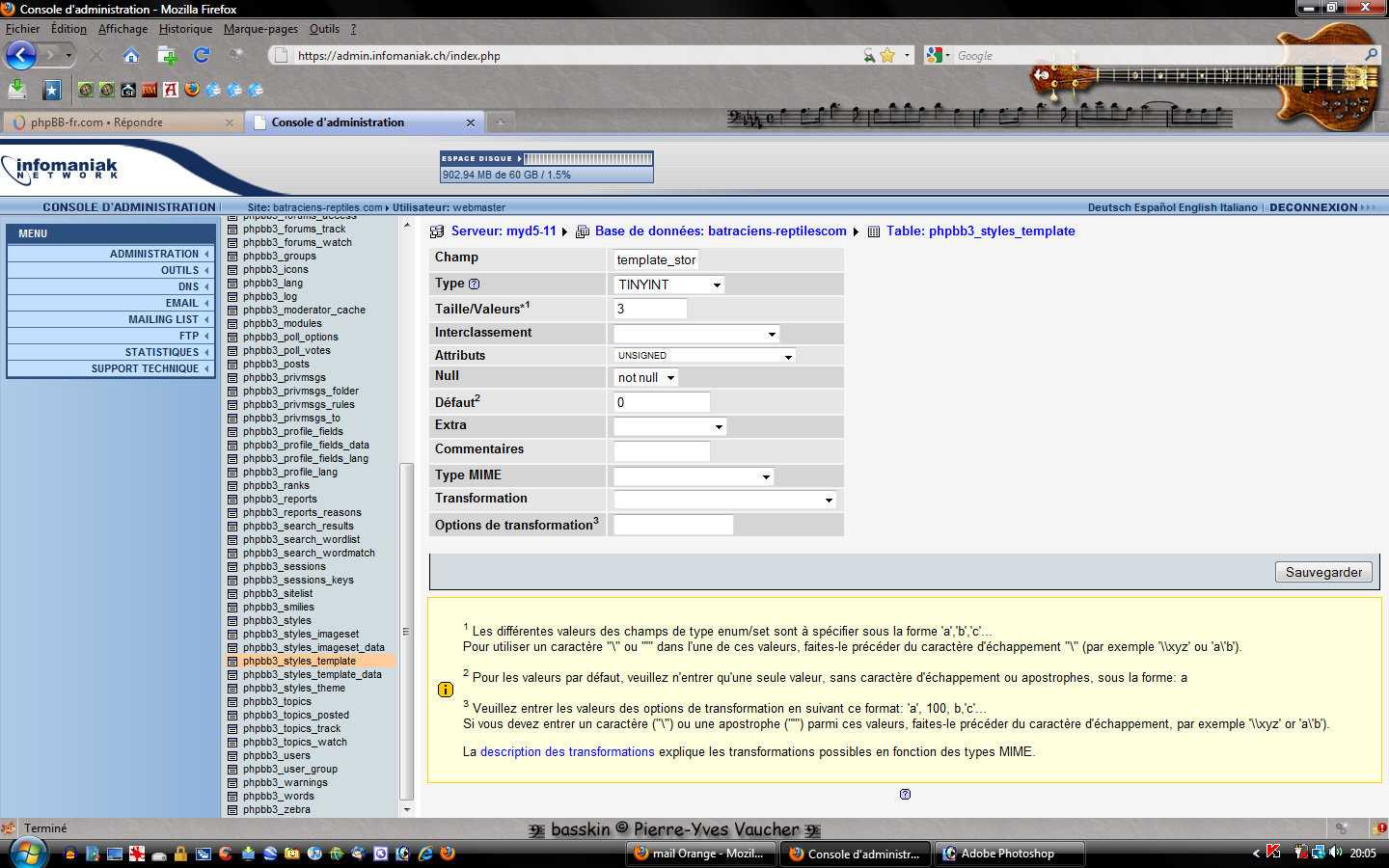Follow the description des transformations link
This screenshot has width=1389, height=868.
pyautogui.click(x=567, y=752)
